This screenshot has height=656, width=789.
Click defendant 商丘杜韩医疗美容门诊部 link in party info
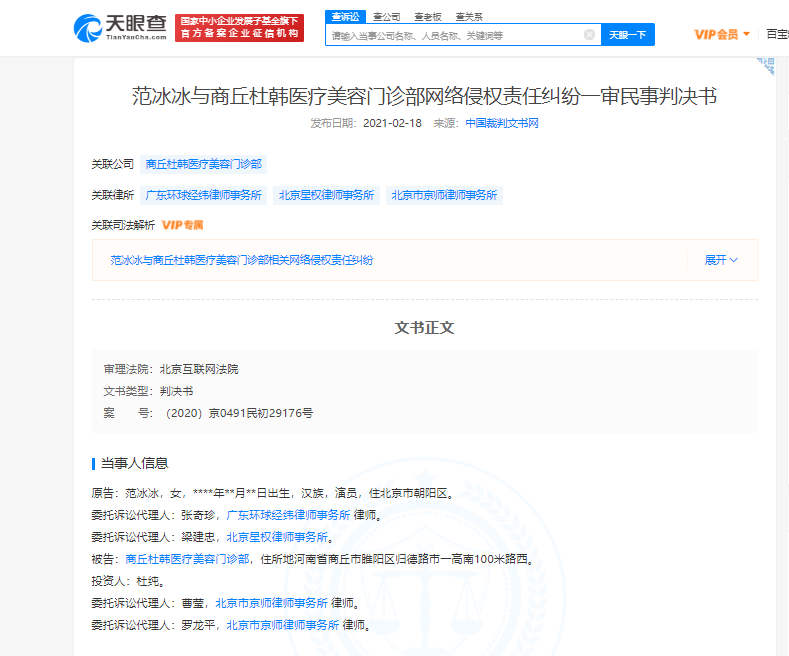pos(187,559)
